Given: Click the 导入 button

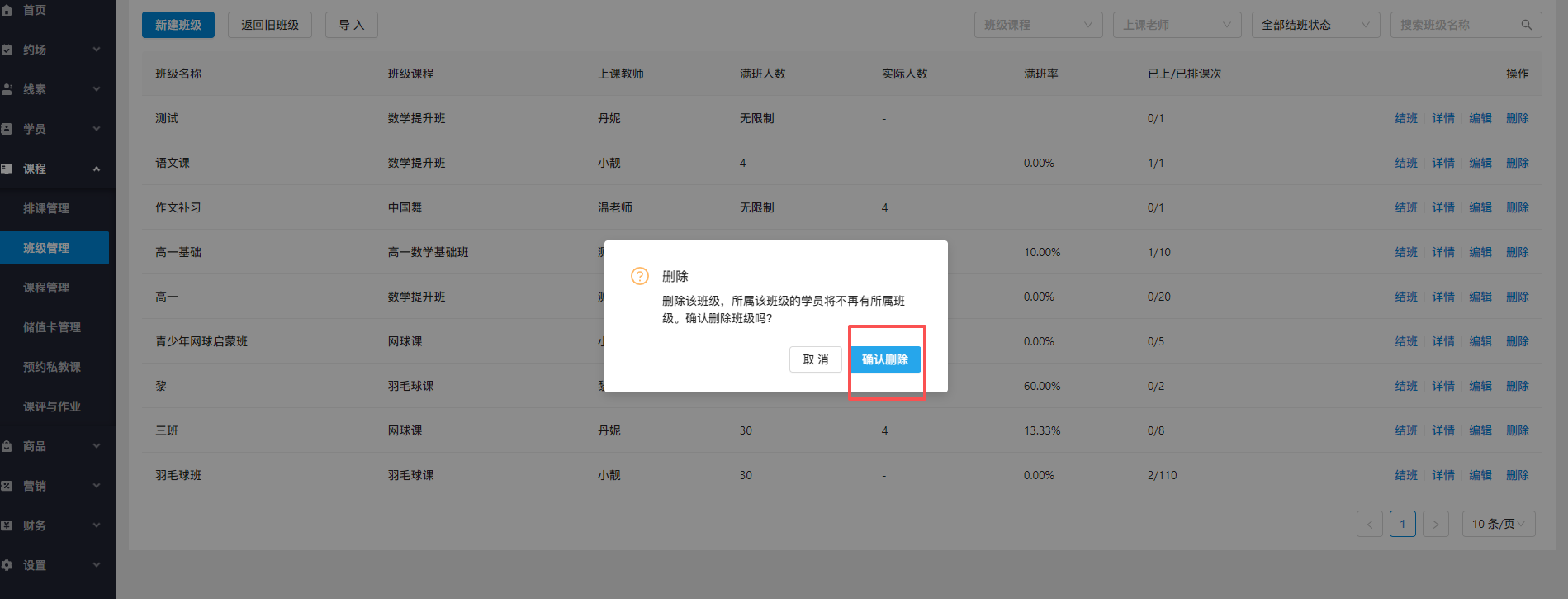Looking at the screenshot, I should click(352, 25).
